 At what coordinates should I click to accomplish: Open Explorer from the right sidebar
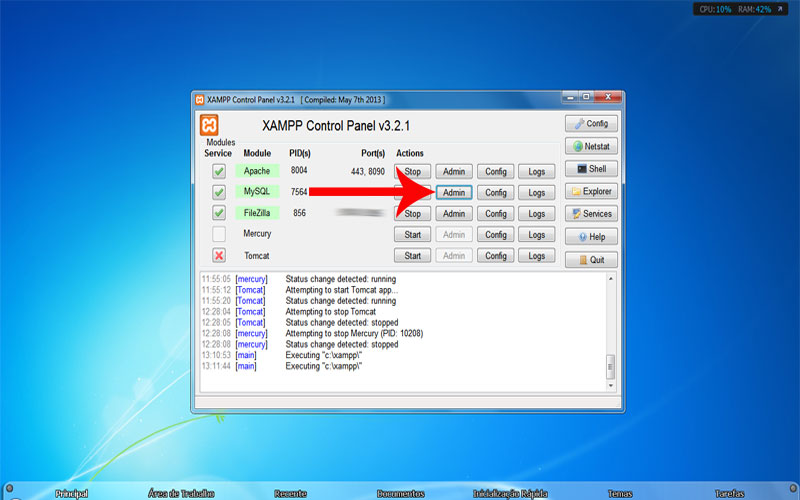(591, 191)
